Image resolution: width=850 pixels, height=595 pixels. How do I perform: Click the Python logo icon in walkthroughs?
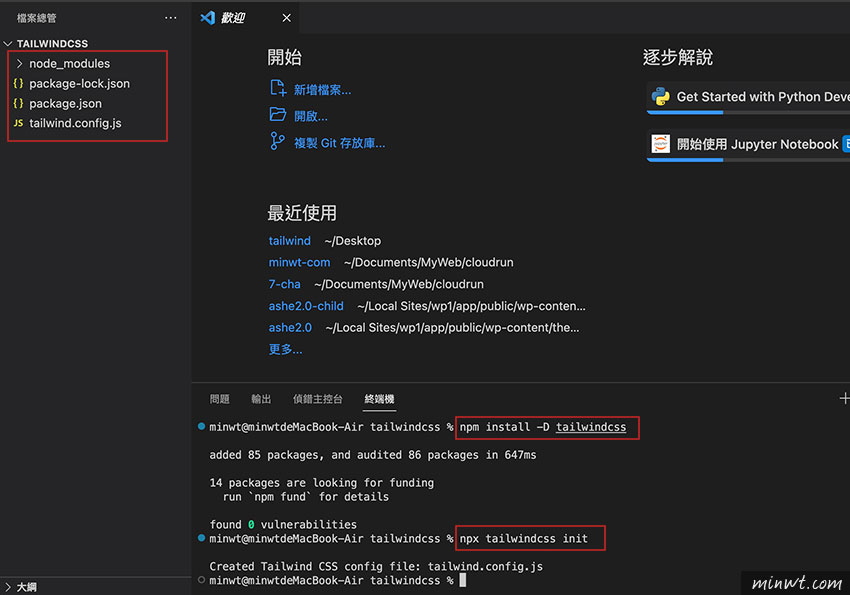tap(660, 96)
